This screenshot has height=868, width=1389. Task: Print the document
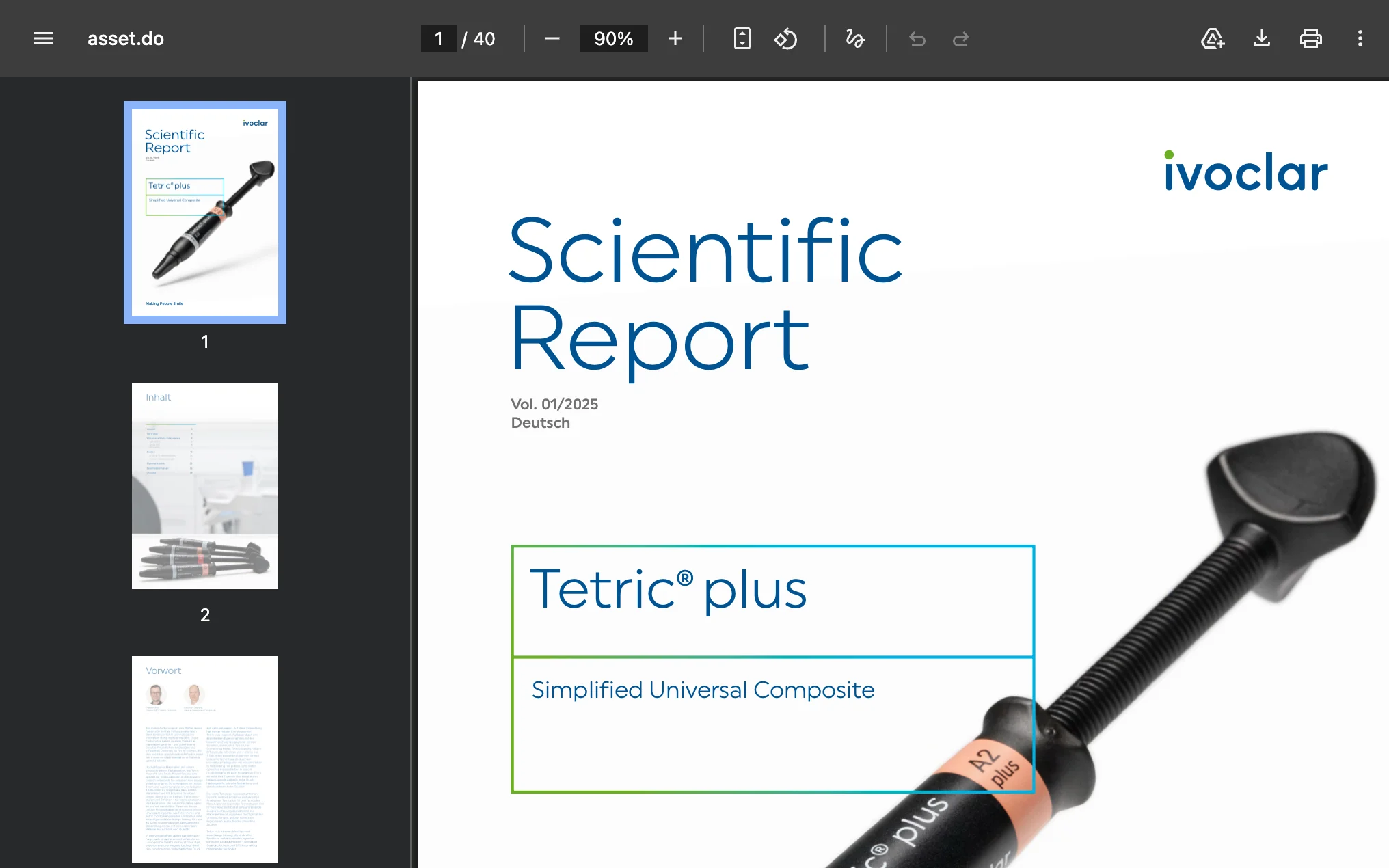(1311, 38)
